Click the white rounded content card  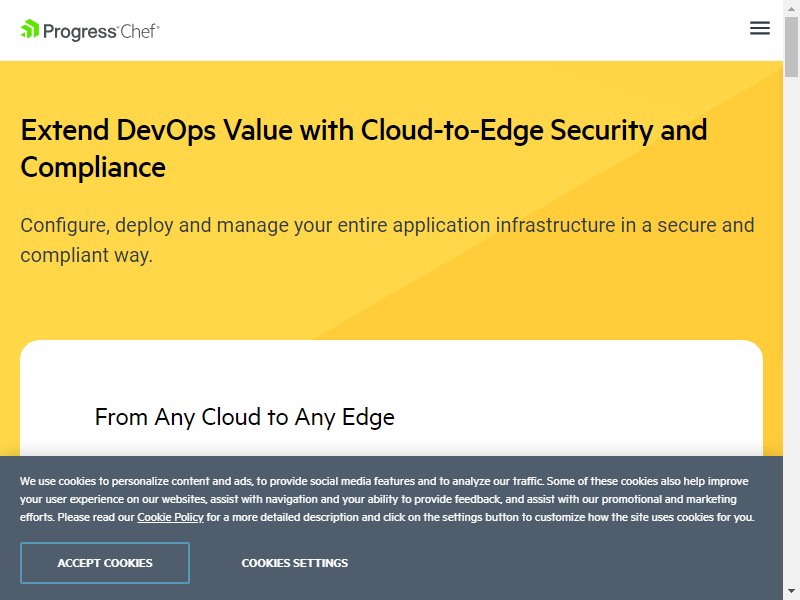(x=391, y=398)
